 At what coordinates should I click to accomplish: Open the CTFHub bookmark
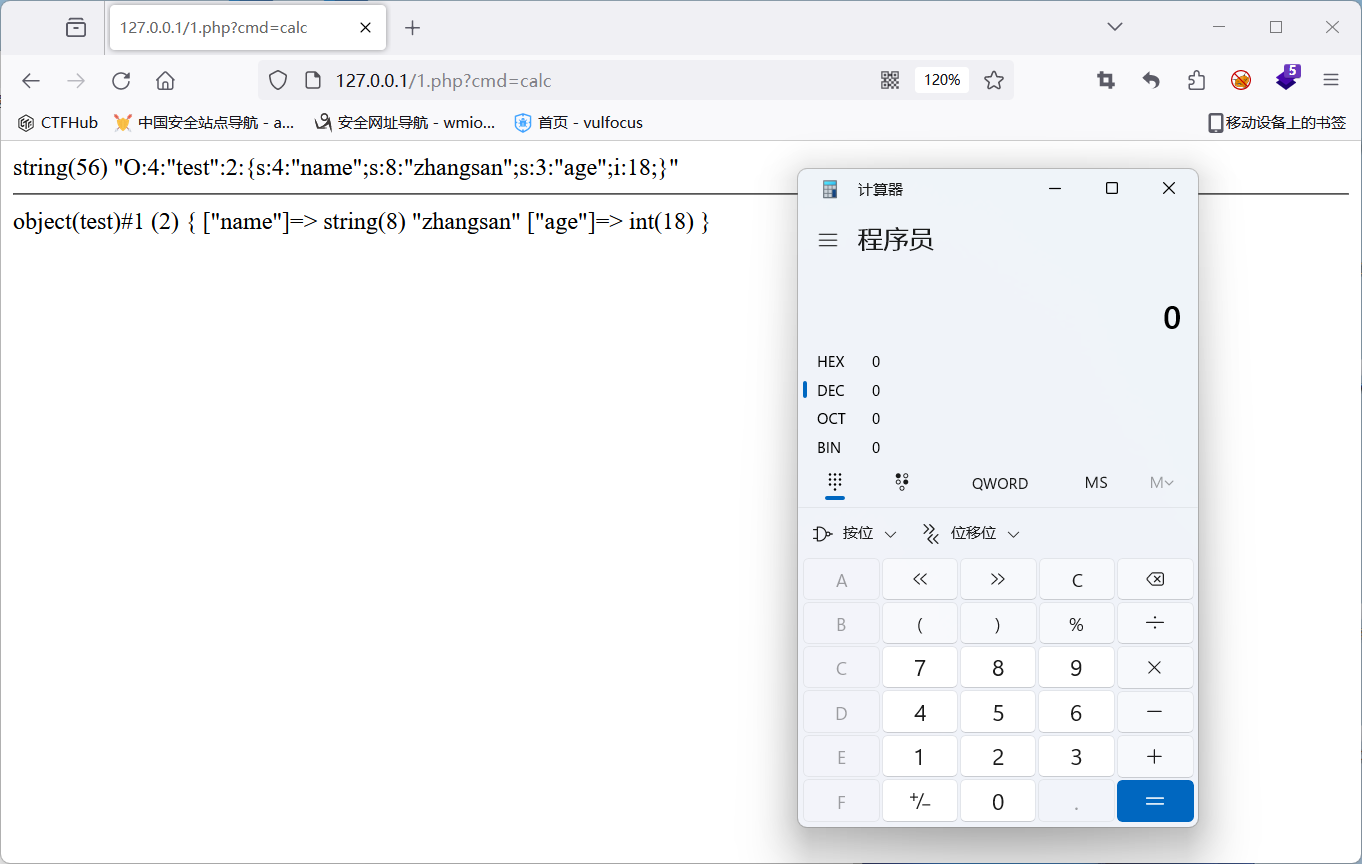tap(58, 123)
